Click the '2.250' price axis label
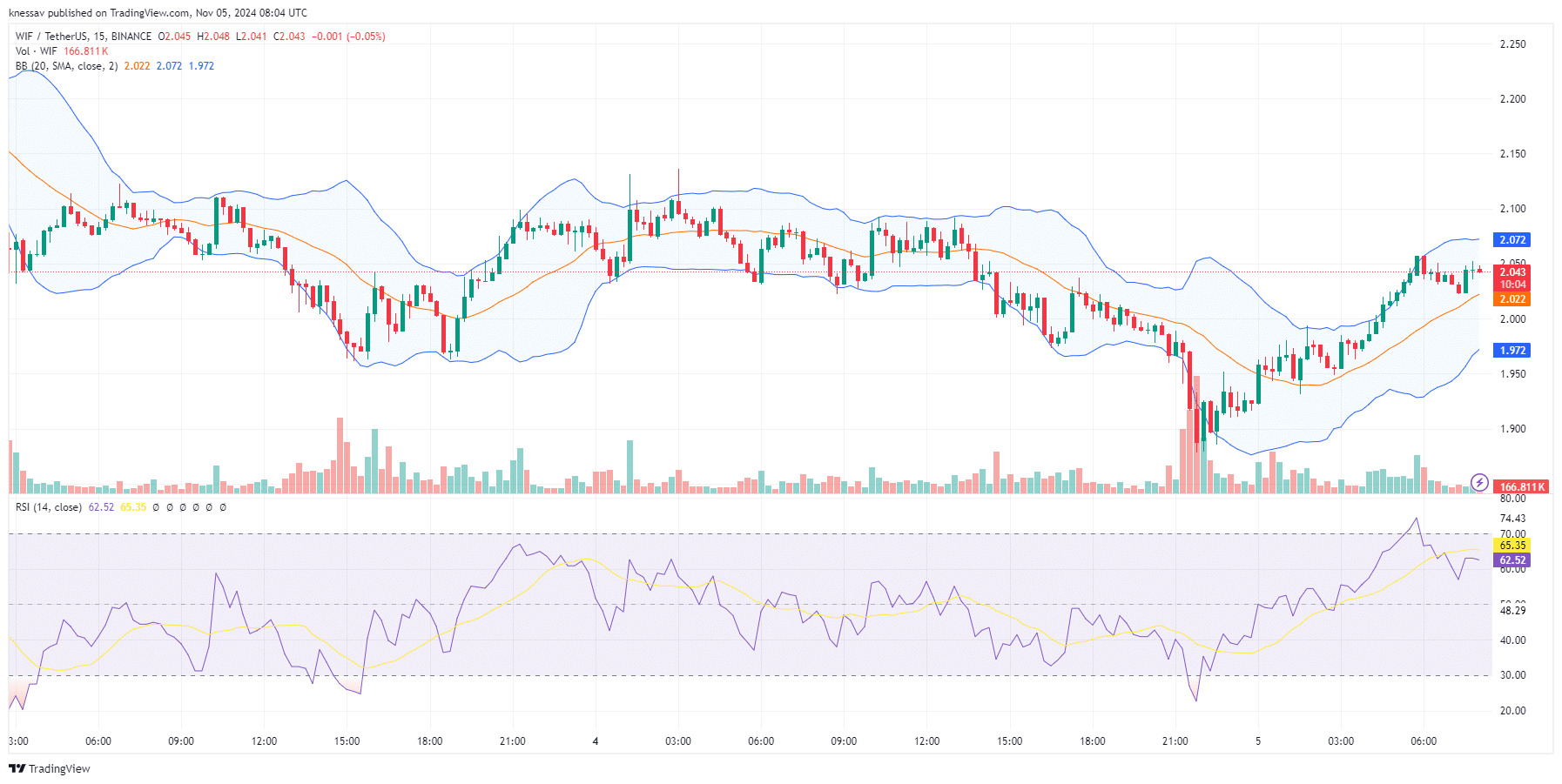The image size is (1562, 784). 1512,44
